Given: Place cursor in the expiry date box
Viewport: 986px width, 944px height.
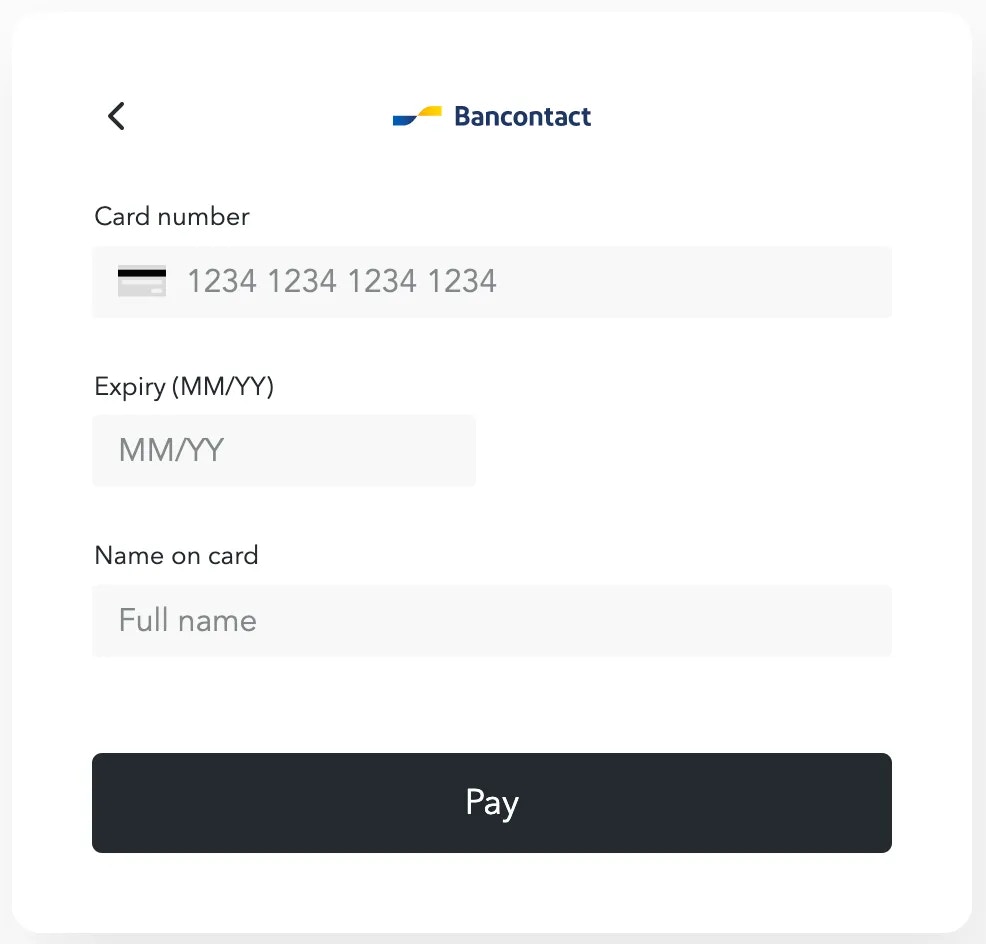Looking at the screenshot, I should click(284, 450).
